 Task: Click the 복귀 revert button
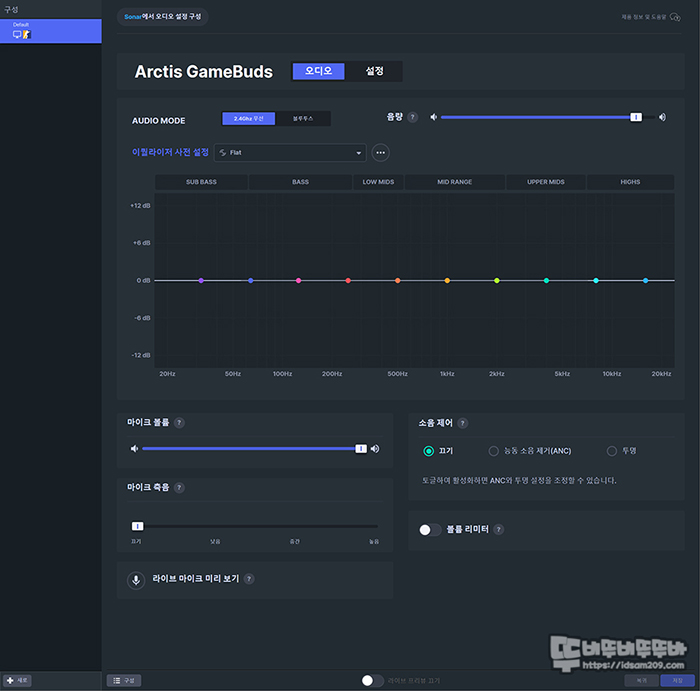(642, 681)
